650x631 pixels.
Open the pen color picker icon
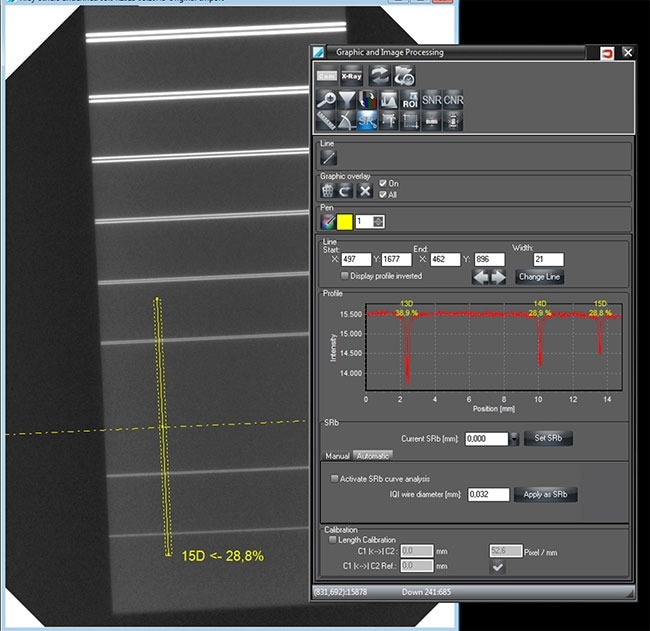[x=327, y=222]
